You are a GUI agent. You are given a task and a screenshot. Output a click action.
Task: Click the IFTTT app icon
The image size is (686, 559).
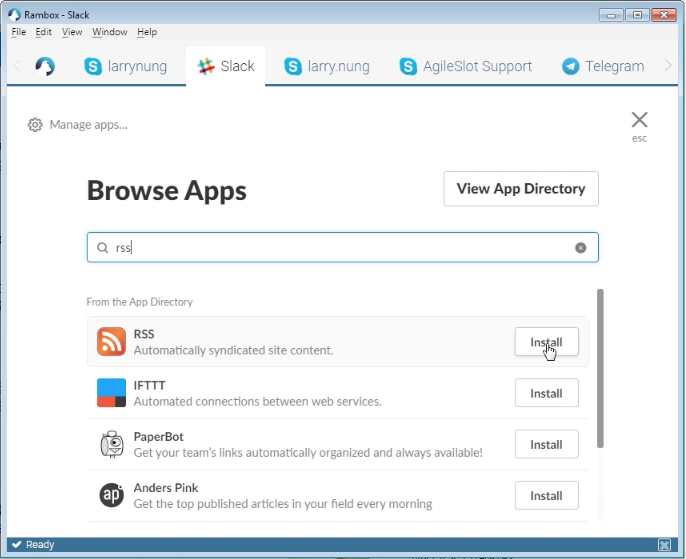pyautogui.click(x=111, y=393)
